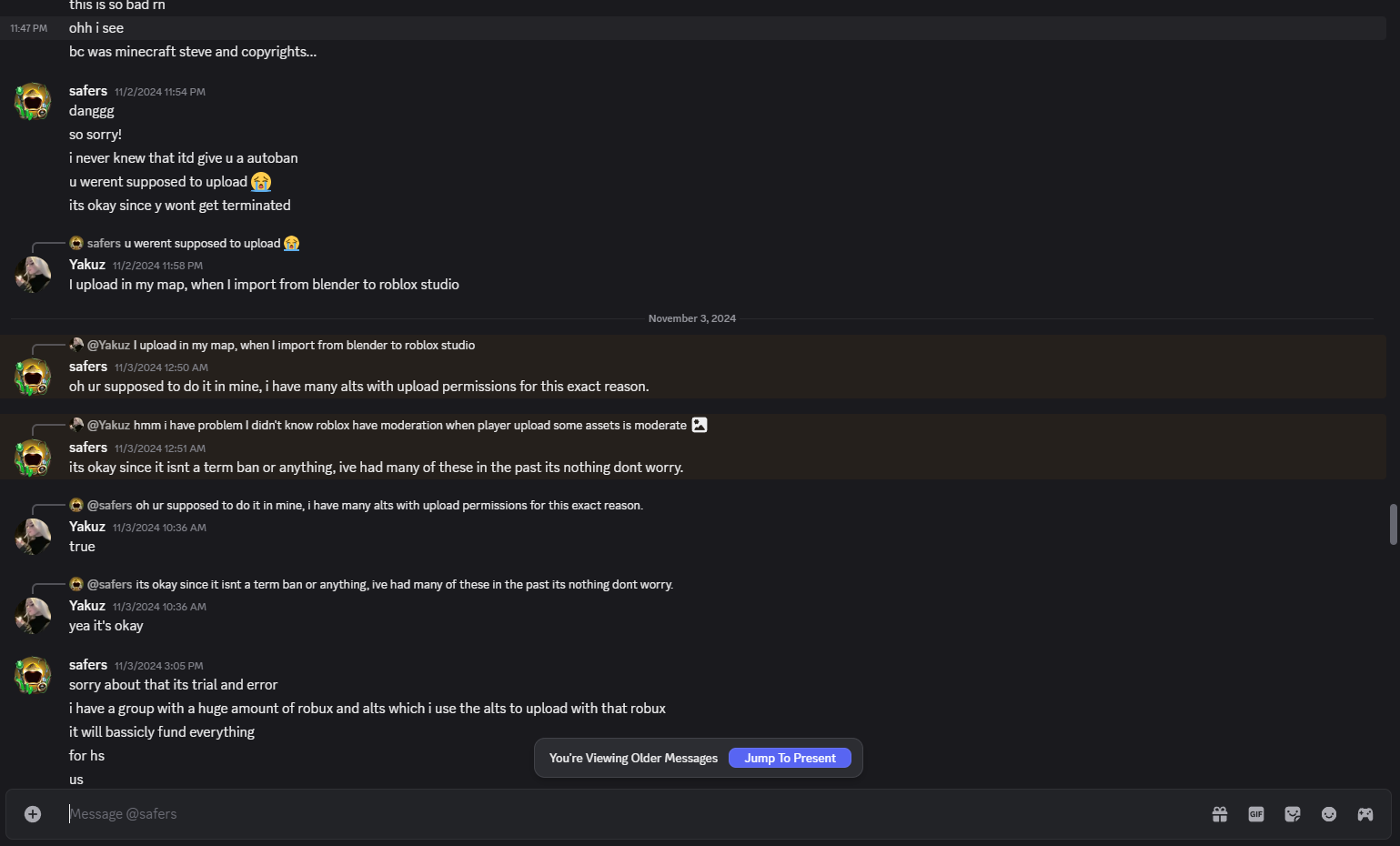Open the emoji picker
The image size is (1400, 846).
click(x=1329, y=814)
